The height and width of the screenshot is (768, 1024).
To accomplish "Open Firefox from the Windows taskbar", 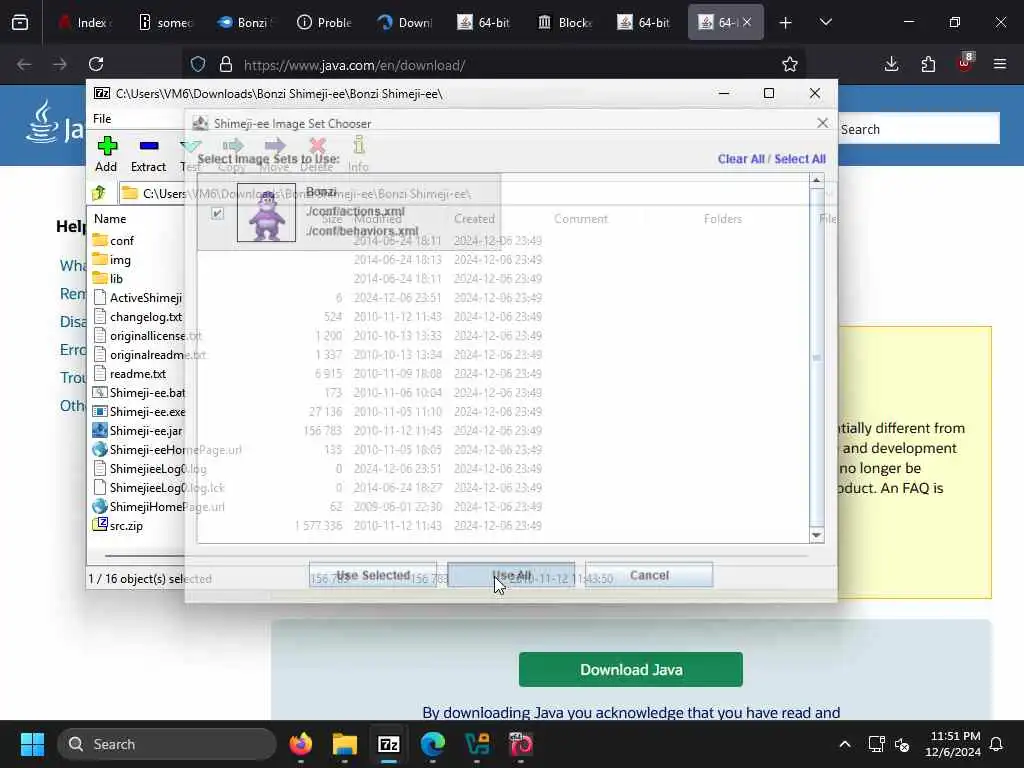I will 300,743.
